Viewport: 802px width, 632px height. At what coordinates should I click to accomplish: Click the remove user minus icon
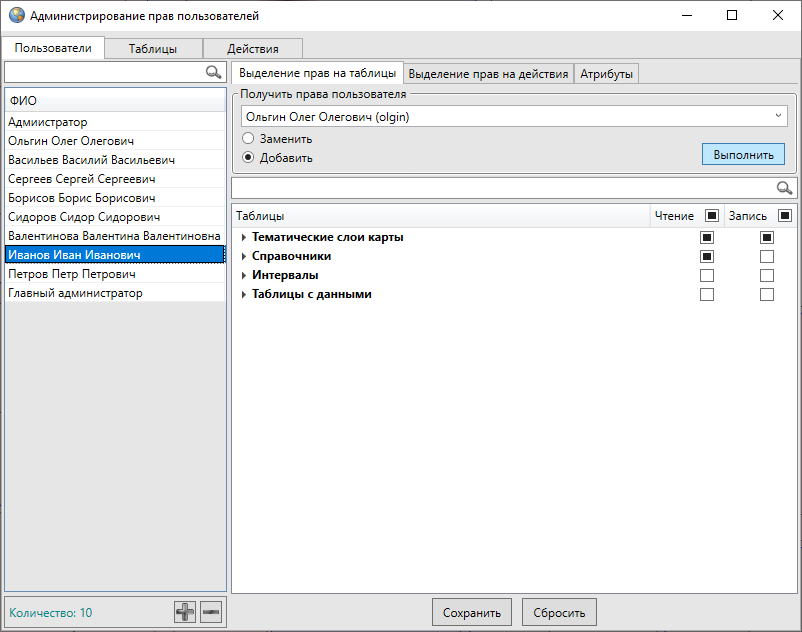[x=210, y=612]
